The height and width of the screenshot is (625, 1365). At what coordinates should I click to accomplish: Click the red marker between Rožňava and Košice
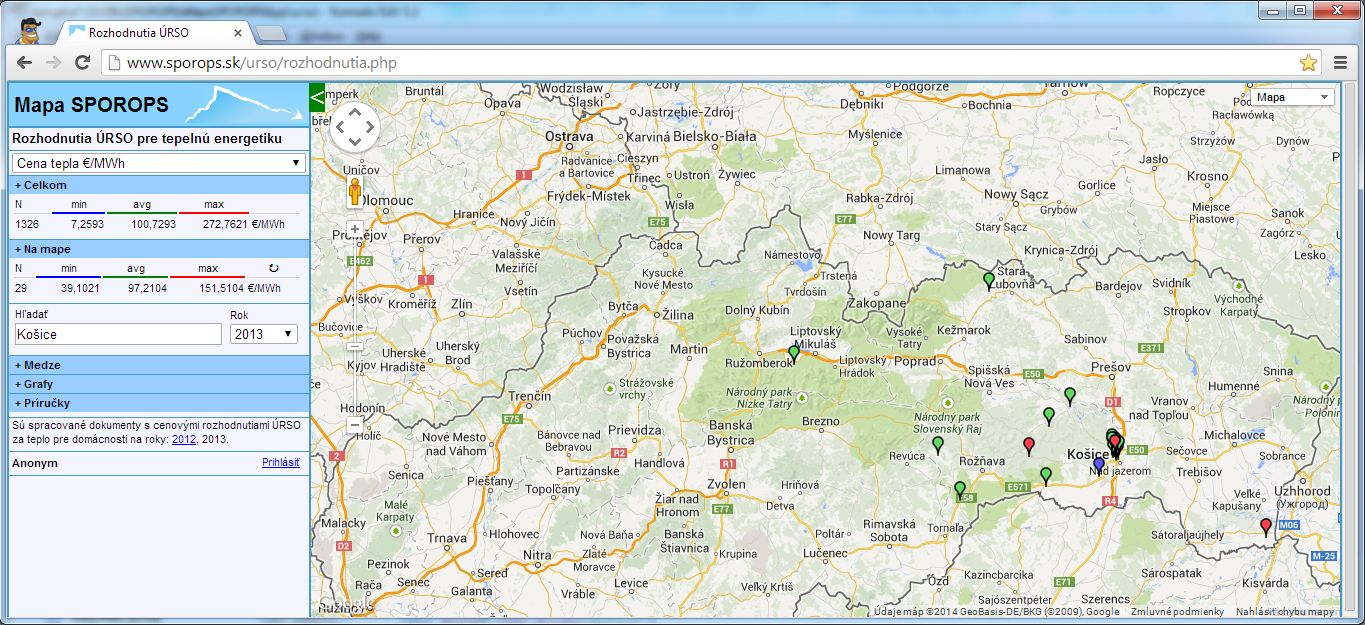point(1029,445)
